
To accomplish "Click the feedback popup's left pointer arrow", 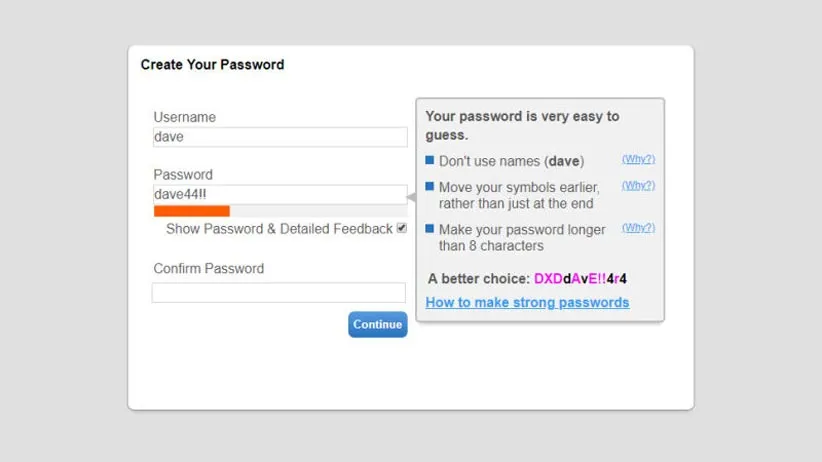I will pyautogui.click(x=411, y=198).
